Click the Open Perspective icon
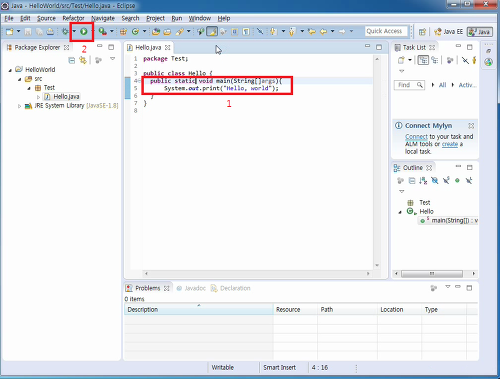This screenshot has height=379, width=500. [x=422, y=32]
